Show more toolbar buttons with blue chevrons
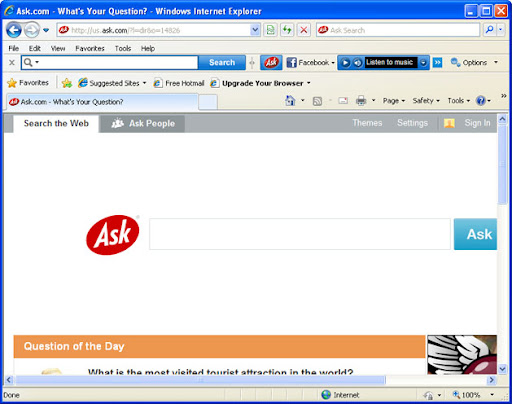 [x=437, y=62]
